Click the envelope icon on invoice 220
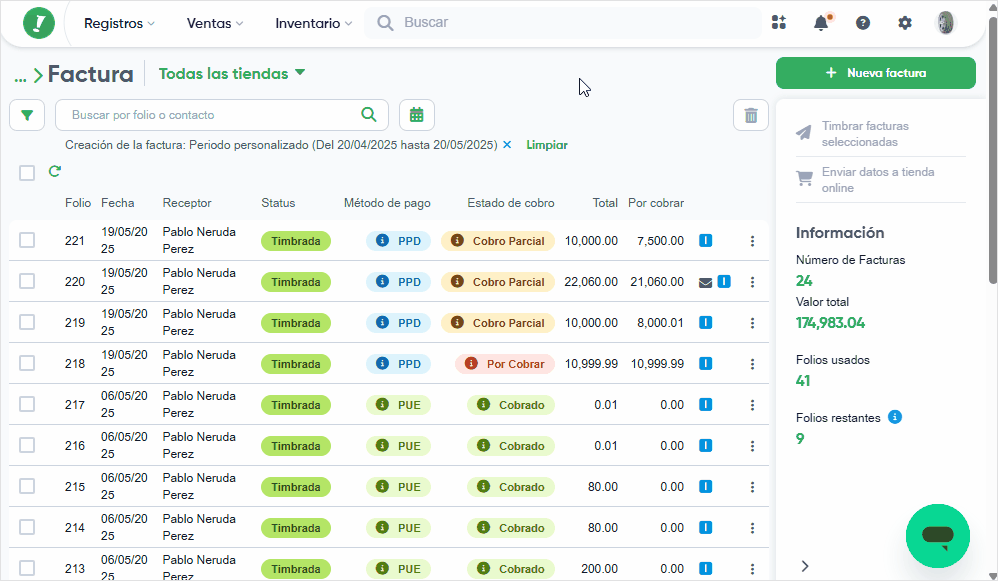This screenshot has height=581, width=998. 705,283
